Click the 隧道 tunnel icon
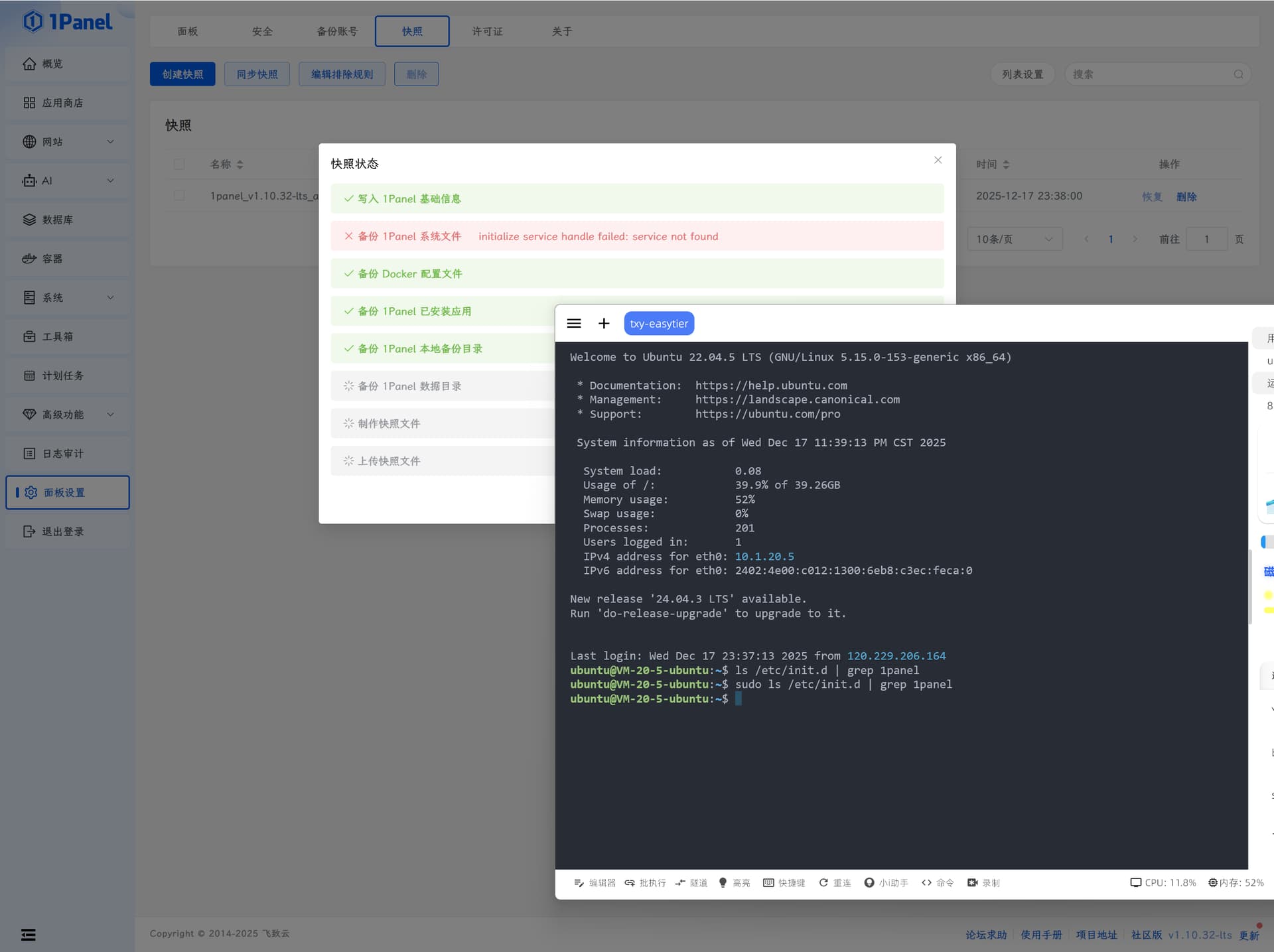This screenshot has height=952, width=1274. pyautogui.click(x=680, y=882)
